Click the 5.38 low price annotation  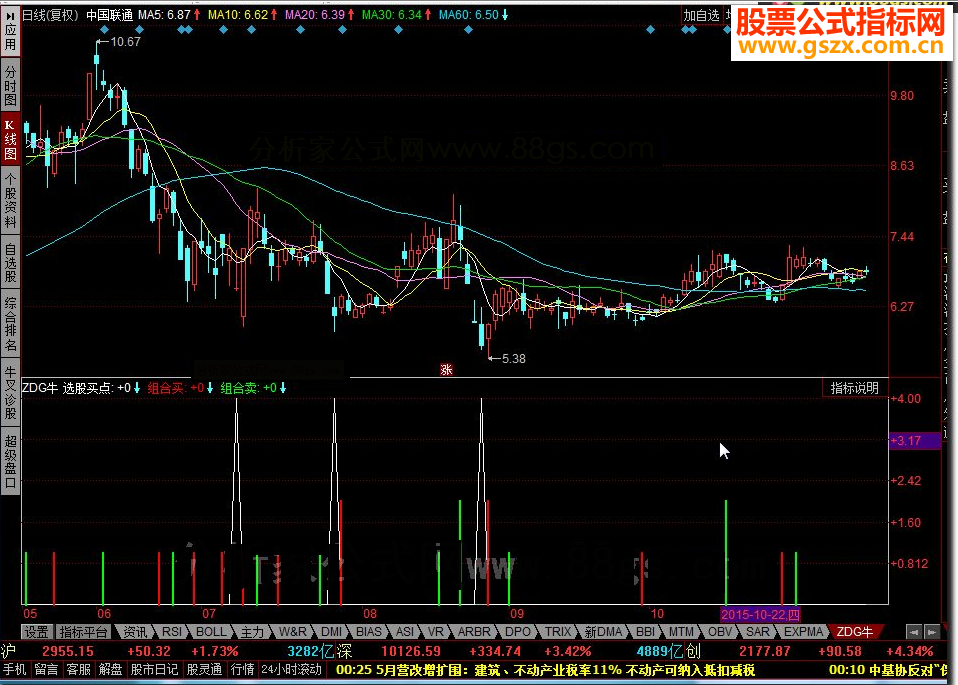513,359
